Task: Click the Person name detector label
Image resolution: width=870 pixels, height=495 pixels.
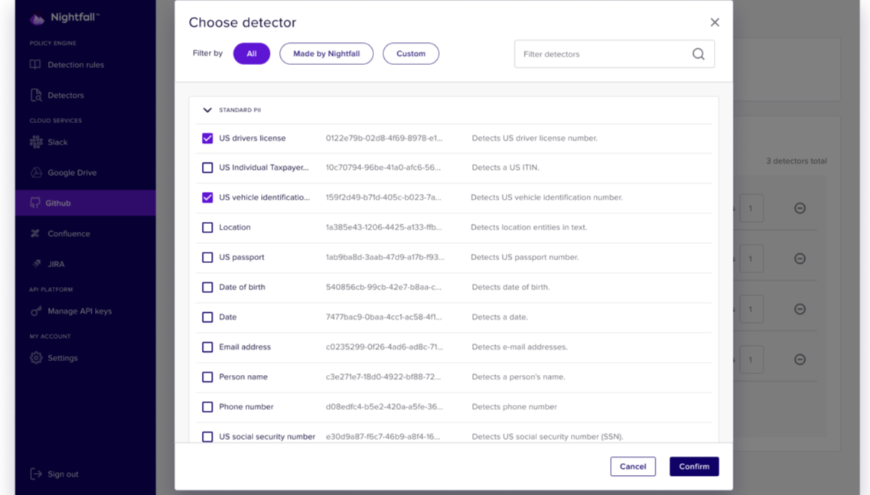Action: (243, 377)
